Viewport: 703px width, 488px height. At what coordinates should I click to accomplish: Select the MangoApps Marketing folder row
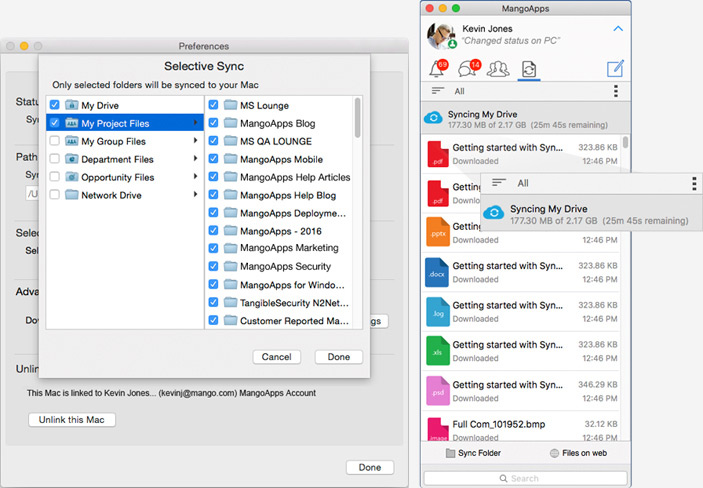coord(279,248)
